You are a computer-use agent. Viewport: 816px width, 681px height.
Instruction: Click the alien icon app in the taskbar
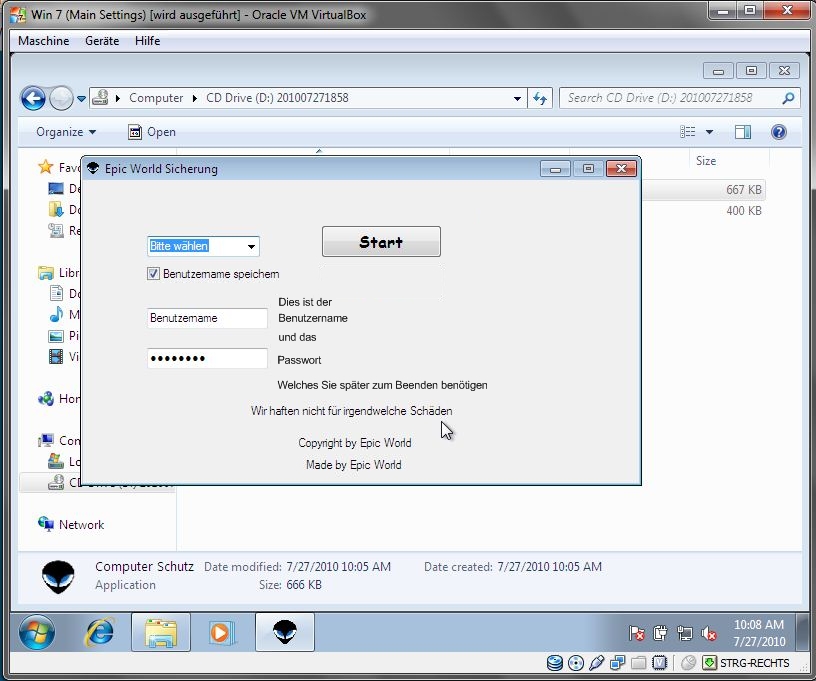[x=285, y=632]
